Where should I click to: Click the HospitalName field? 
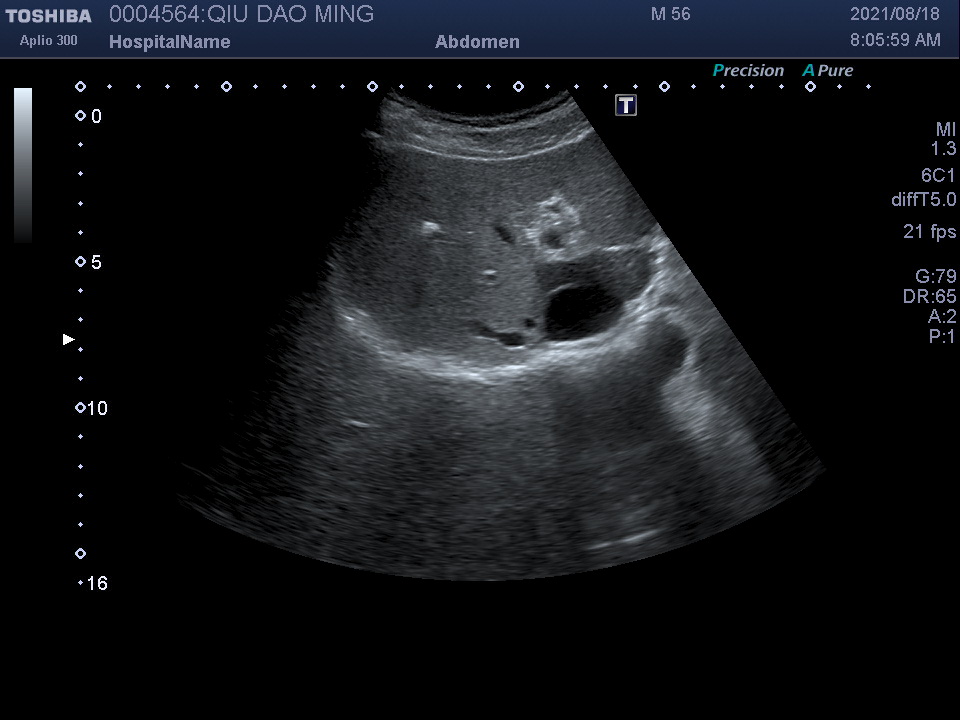click(169, 42)
